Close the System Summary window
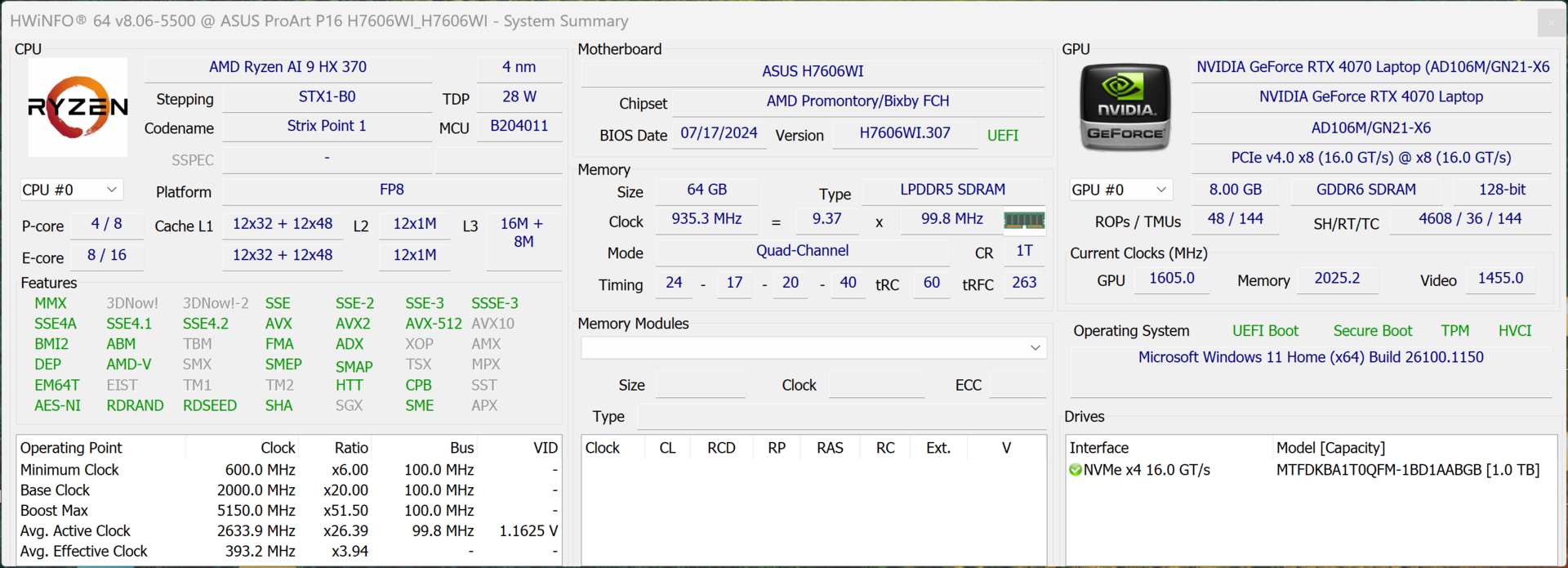The image size is (1568, 568). pyautogui.click(x=1552, y=22)
